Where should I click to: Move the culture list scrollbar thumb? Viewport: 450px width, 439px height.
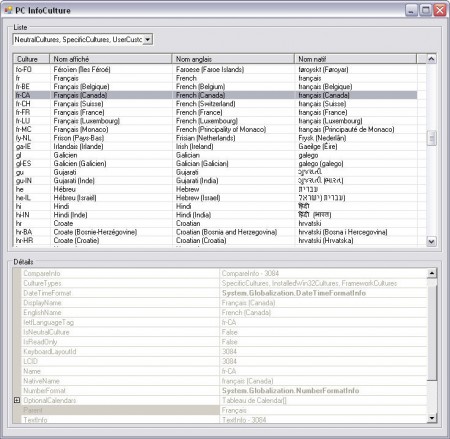(431, 138)
